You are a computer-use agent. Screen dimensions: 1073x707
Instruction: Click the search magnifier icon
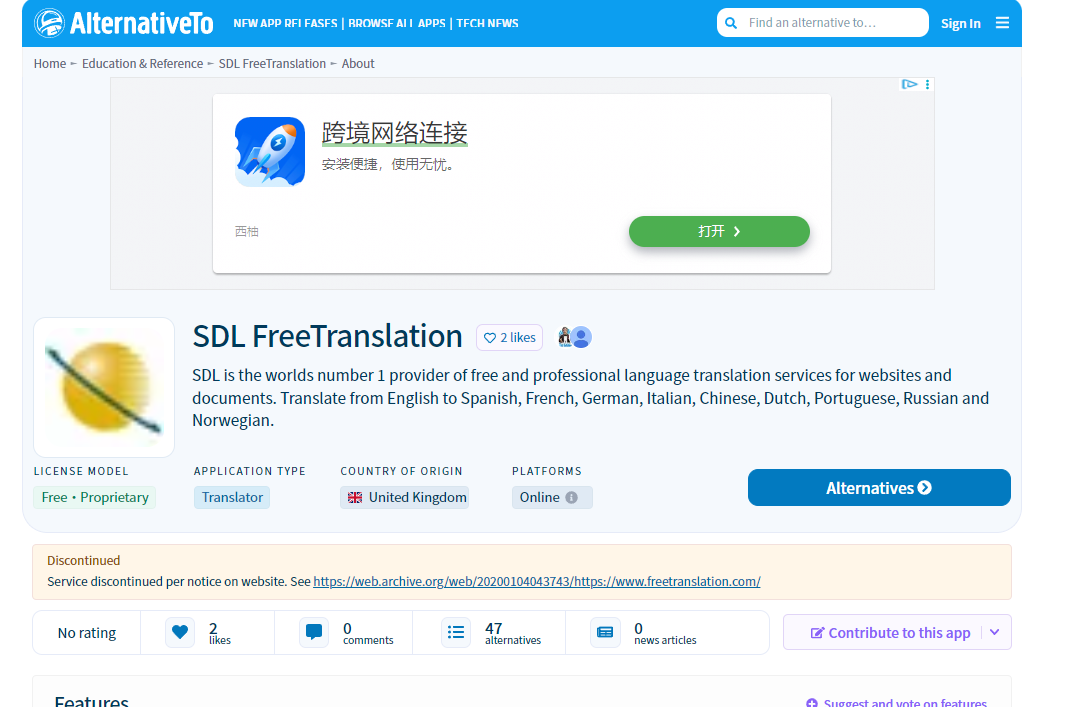(731, 23)
